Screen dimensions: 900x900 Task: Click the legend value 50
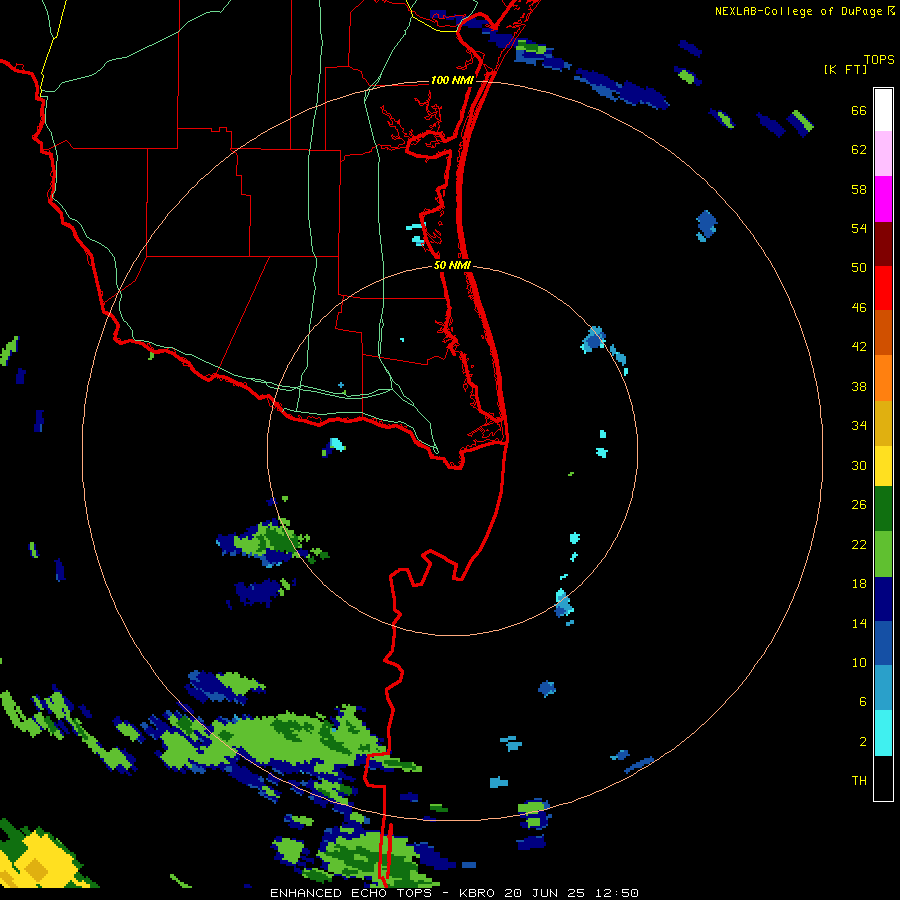pos(859,267)
